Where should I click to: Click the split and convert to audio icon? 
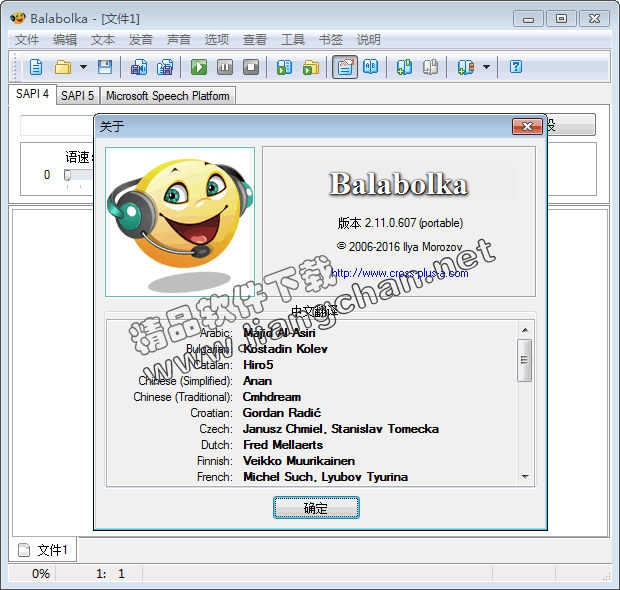165,67
